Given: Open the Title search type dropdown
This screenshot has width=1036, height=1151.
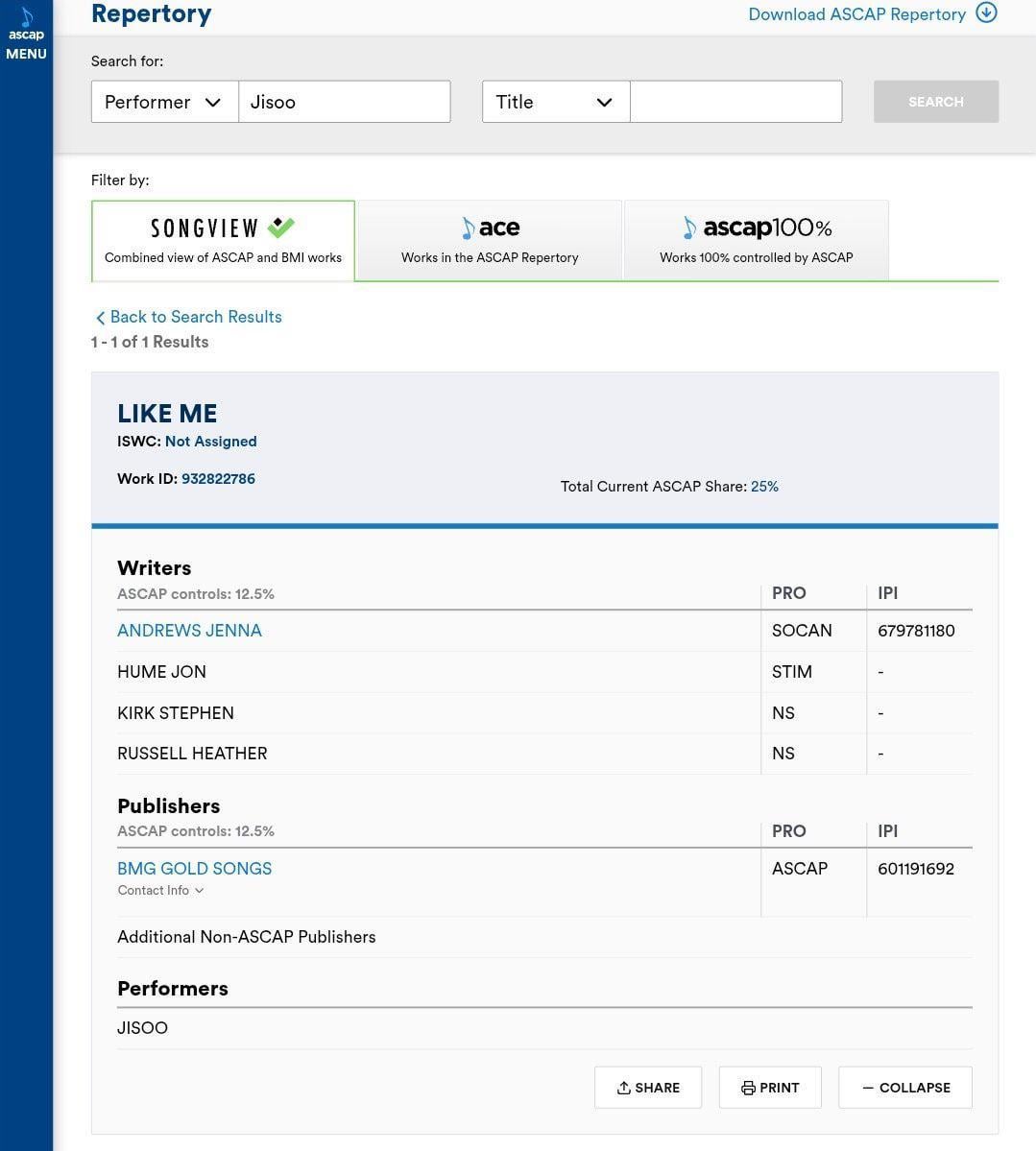Looking at the screenshot, I should point(555,102).
